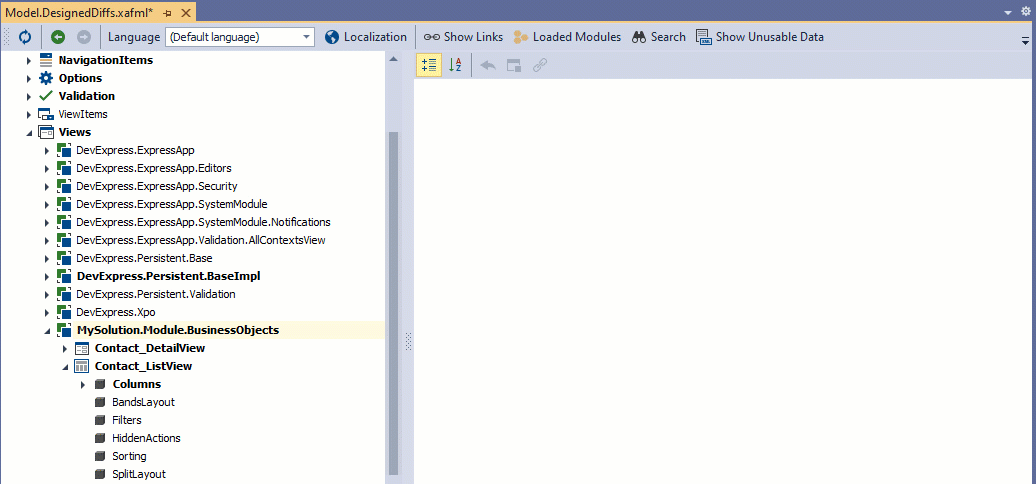Click the tree scrollbar up arrow
The height and width of the screenshot is (484, 1036).
393,59
